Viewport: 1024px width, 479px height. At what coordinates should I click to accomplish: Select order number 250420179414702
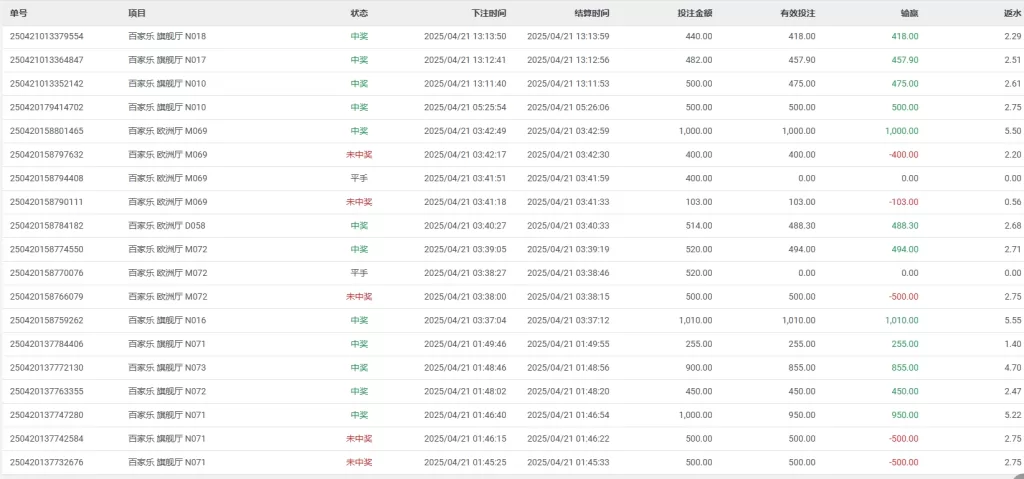[46, 107]
